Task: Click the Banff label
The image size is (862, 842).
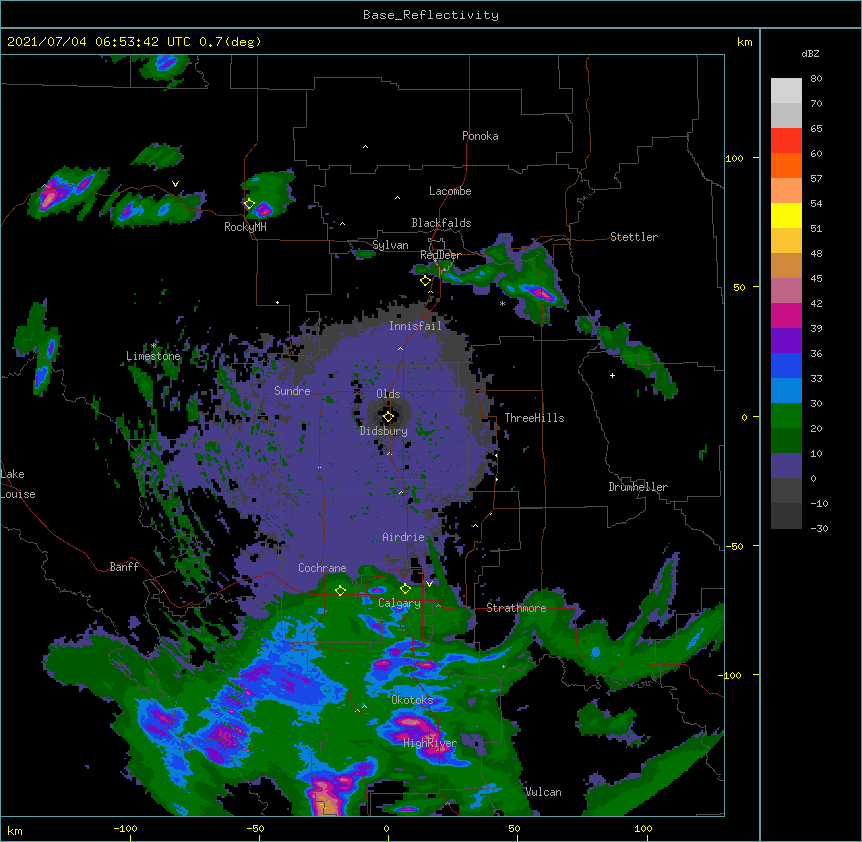Action: point(124,567)
